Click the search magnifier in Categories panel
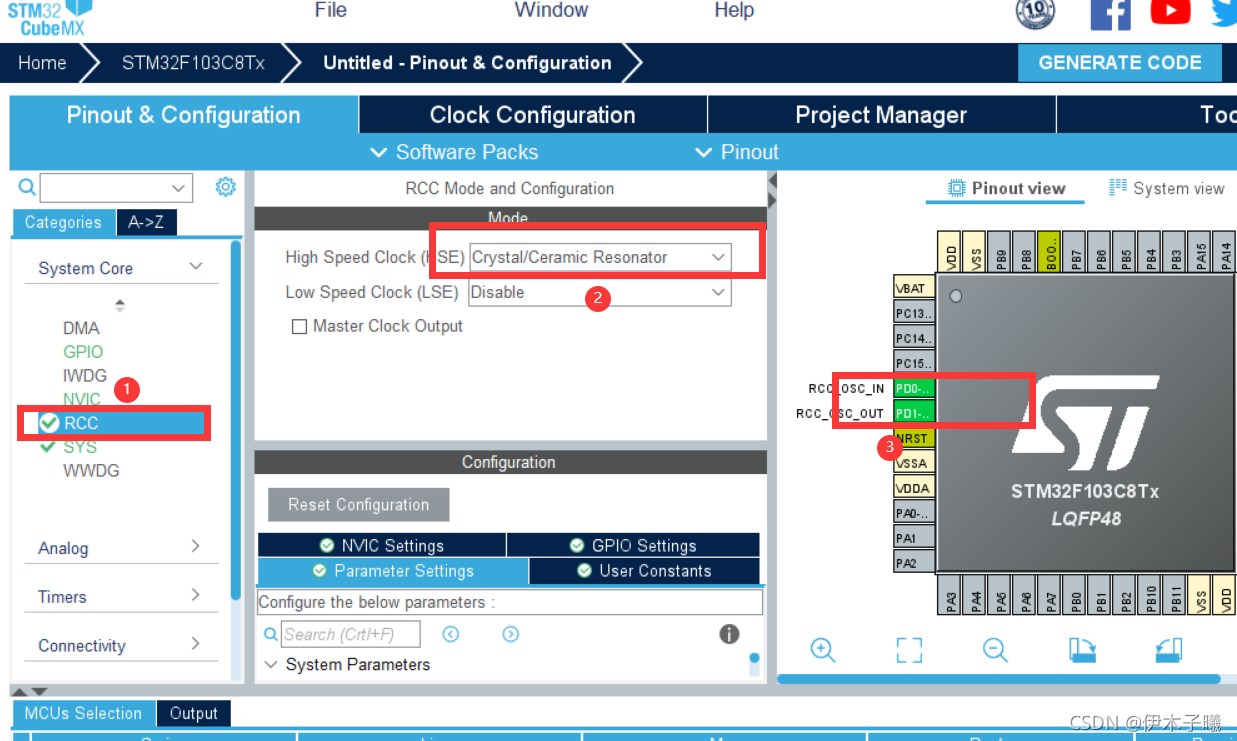1237x741 pixels. click(27, 186)
